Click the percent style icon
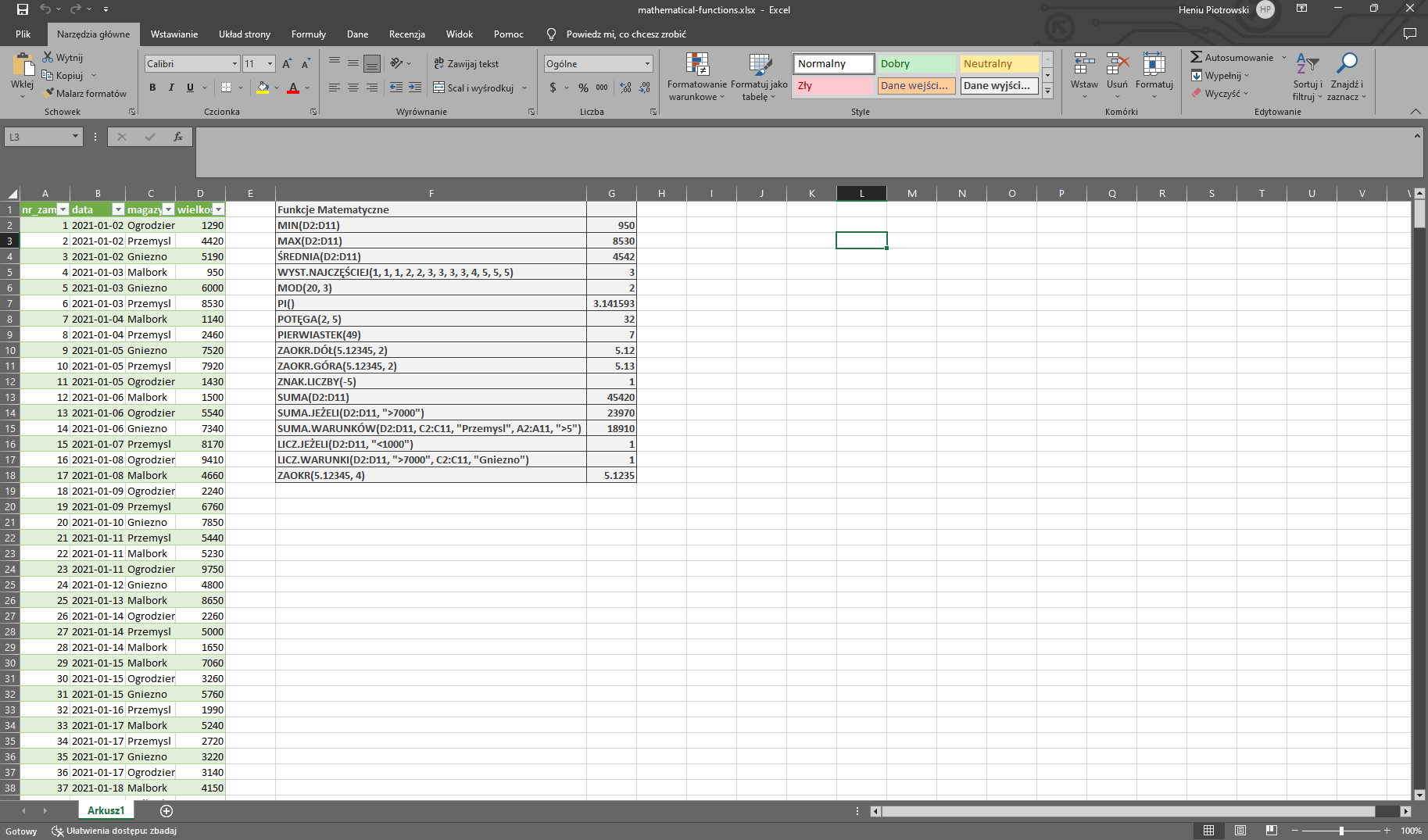The height and width of the screenshot is (840, 1428). coord(583,88)
